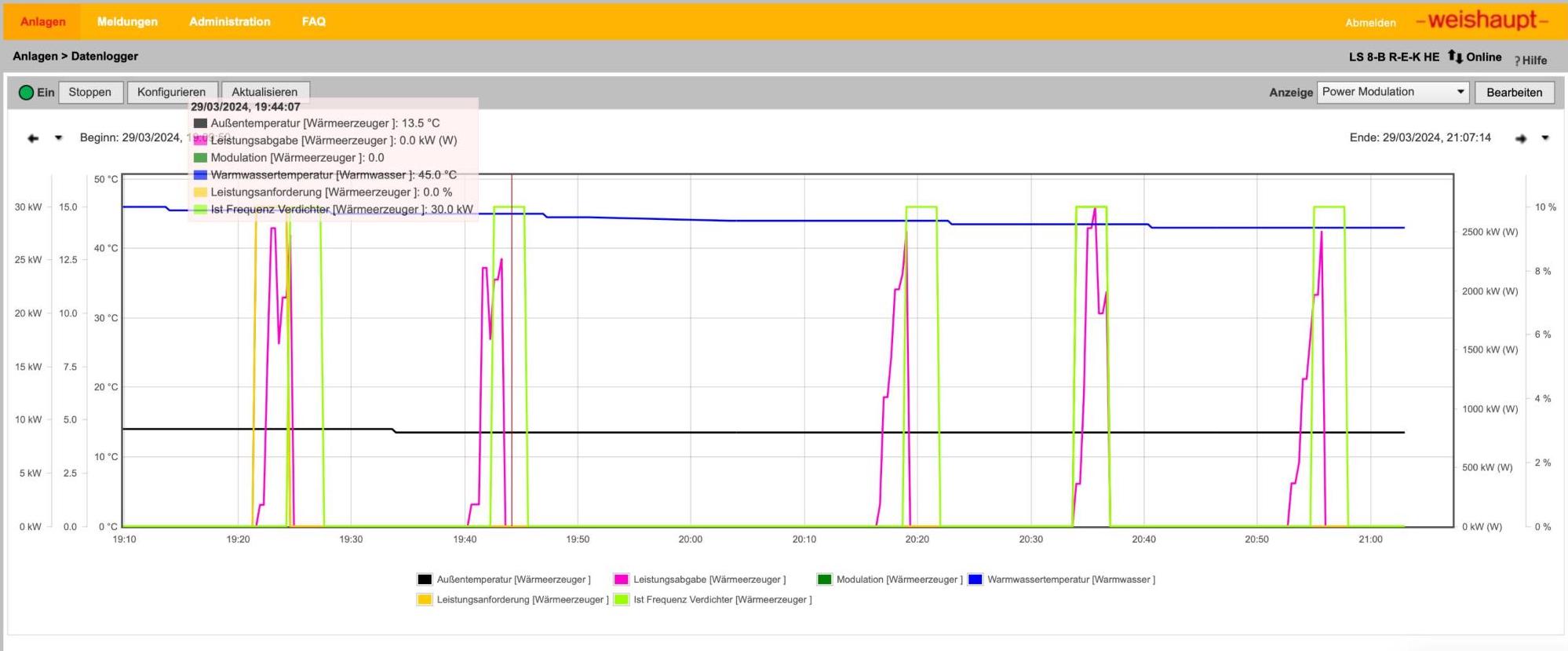Image resolution: width=1568 pixels, height=651 pixels.
Task: Expand the Beginn time dropdown arrow
Action: pos(58,138)
